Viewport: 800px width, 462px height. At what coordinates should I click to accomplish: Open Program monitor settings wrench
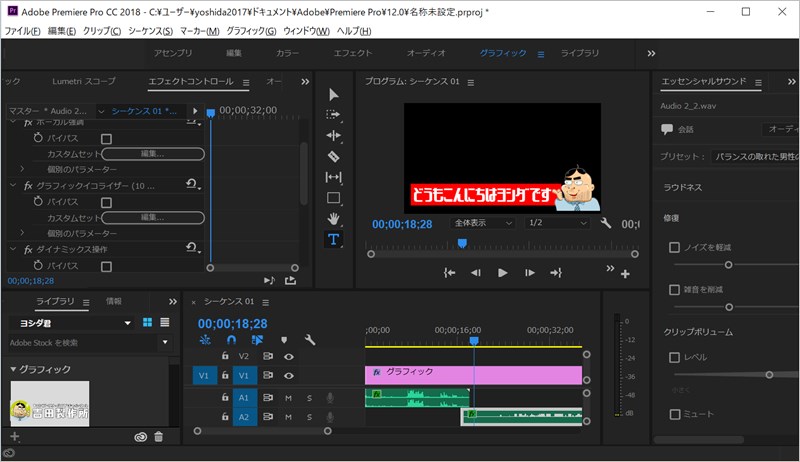pyautogui.click(x=606, y=223)
